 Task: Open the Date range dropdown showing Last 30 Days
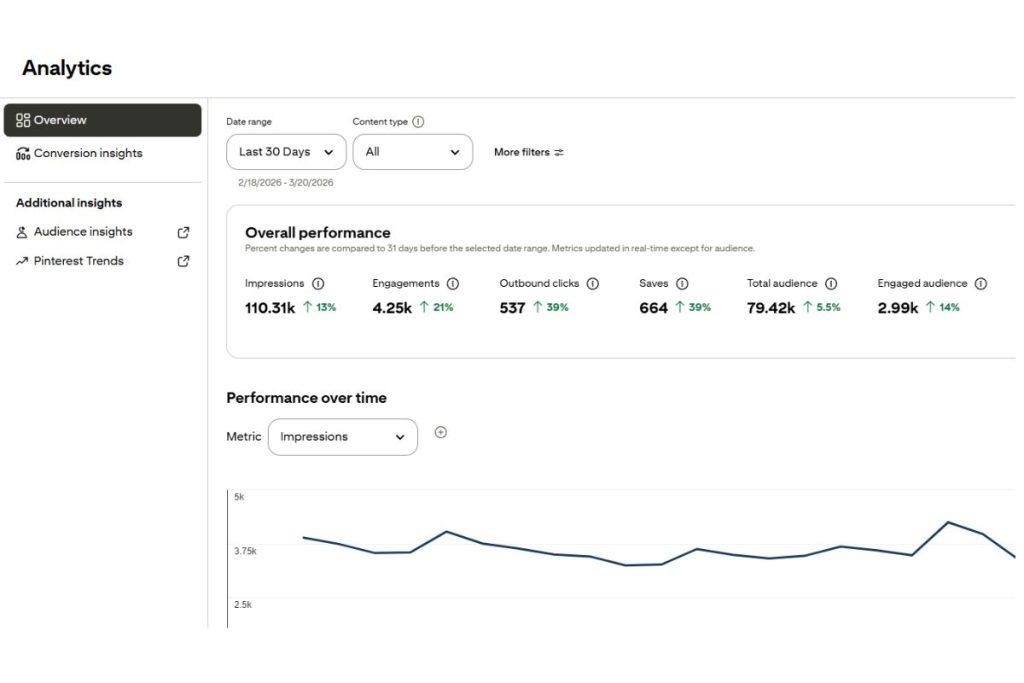click(x=285, y=151)
